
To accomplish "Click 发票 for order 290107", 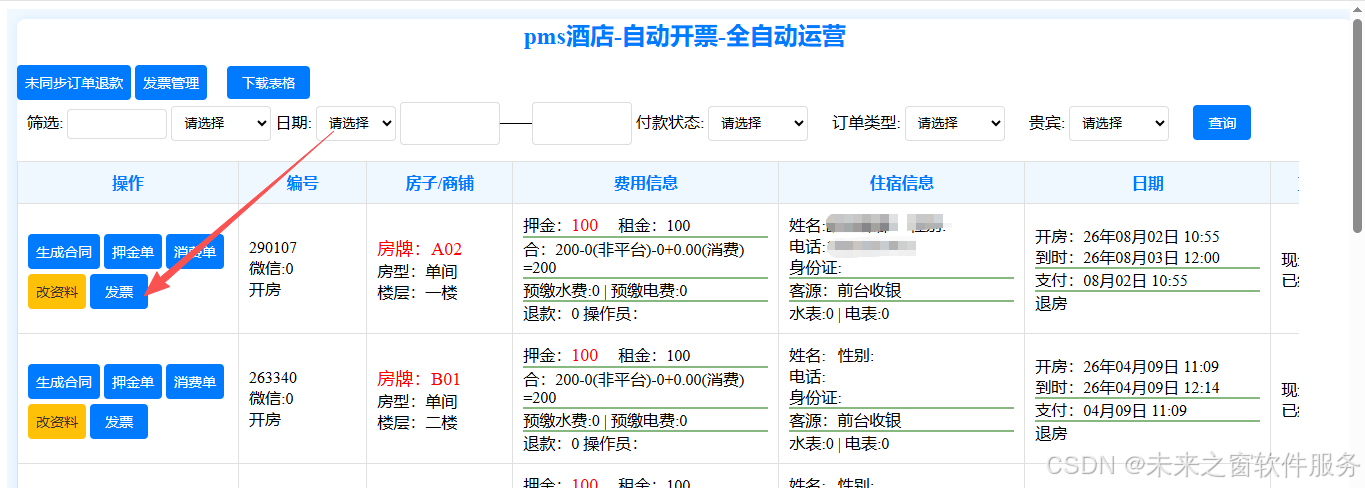I will point(119,292).
